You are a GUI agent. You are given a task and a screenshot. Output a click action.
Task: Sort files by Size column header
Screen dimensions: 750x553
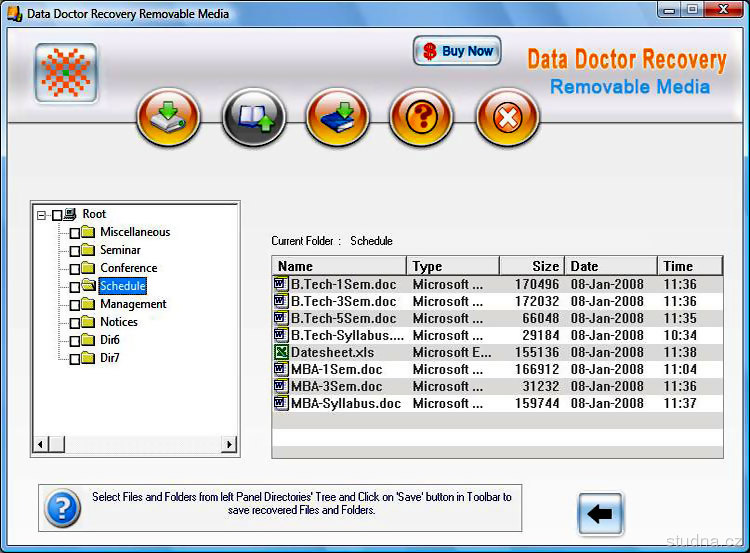[x=532, y=266]
